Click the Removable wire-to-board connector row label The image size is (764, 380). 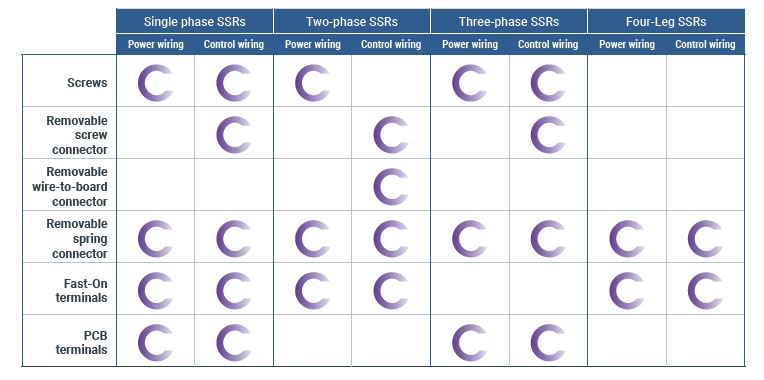click(70, 187)
